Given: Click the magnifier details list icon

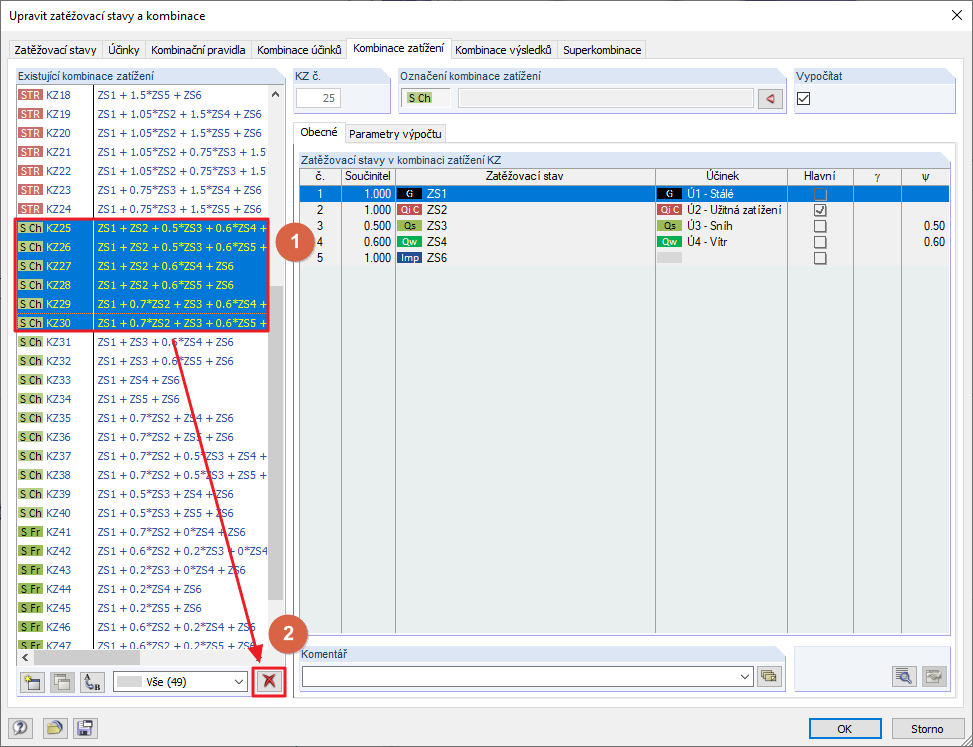Looking at the screenshot, I should click(905, 676).
